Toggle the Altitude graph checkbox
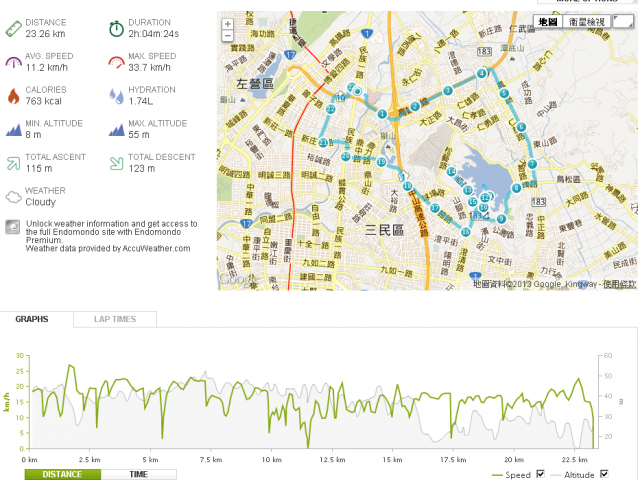The width and height of the screenshot is (640, 480). (x=604, y=474)
